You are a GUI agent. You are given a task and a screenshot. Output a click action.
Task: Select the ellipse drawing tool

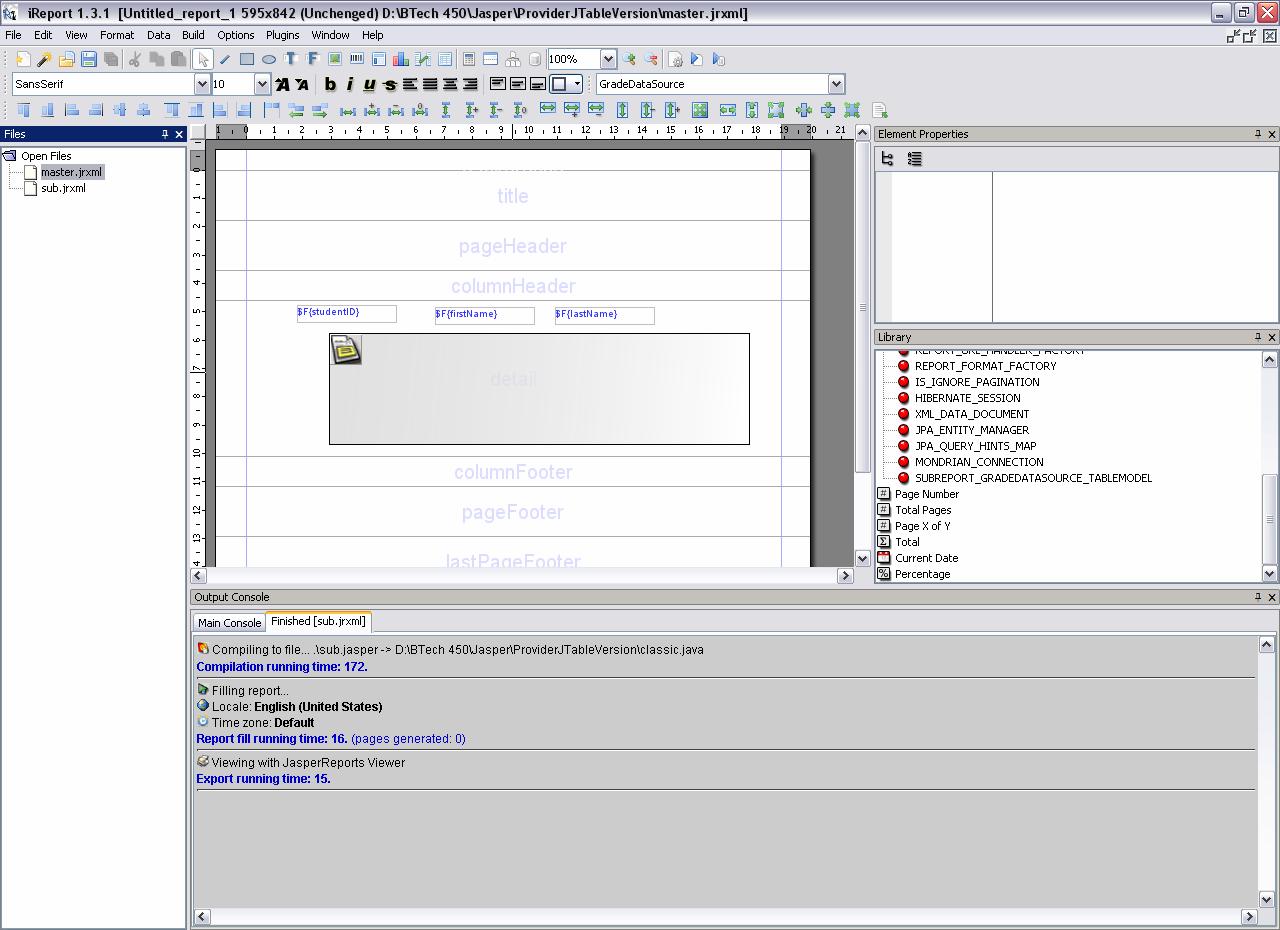269,59
